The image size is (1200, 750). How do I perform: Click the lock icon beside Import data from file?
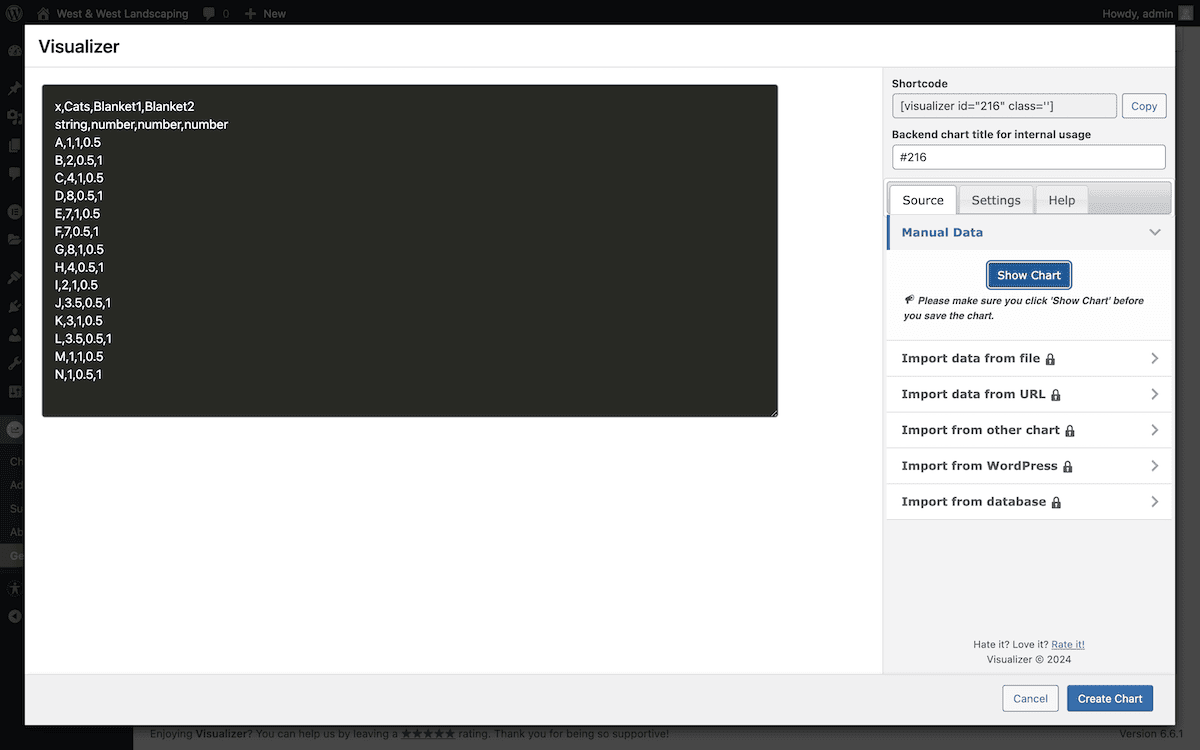(1050, 359)
